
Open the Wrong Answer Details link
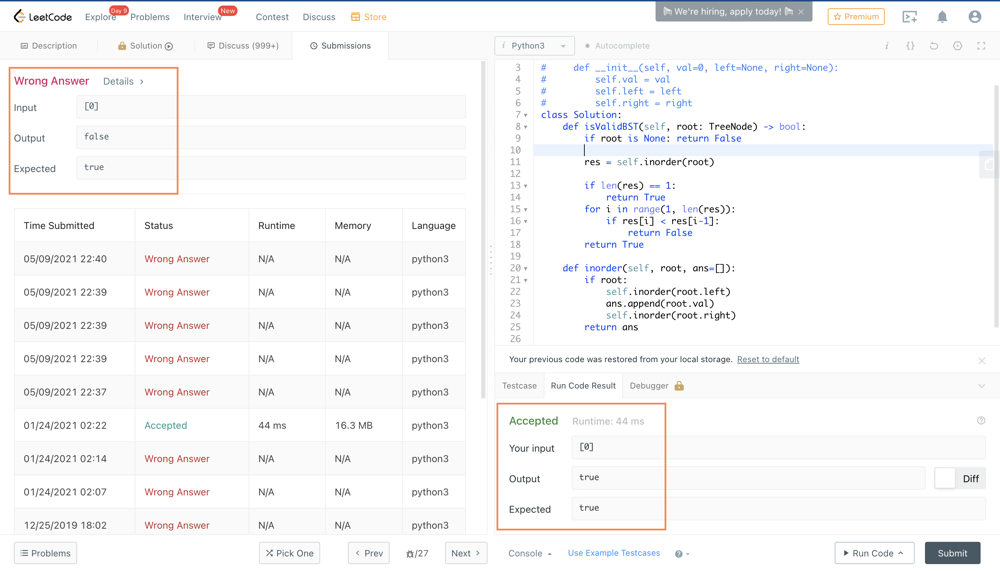tap(123, 82)
